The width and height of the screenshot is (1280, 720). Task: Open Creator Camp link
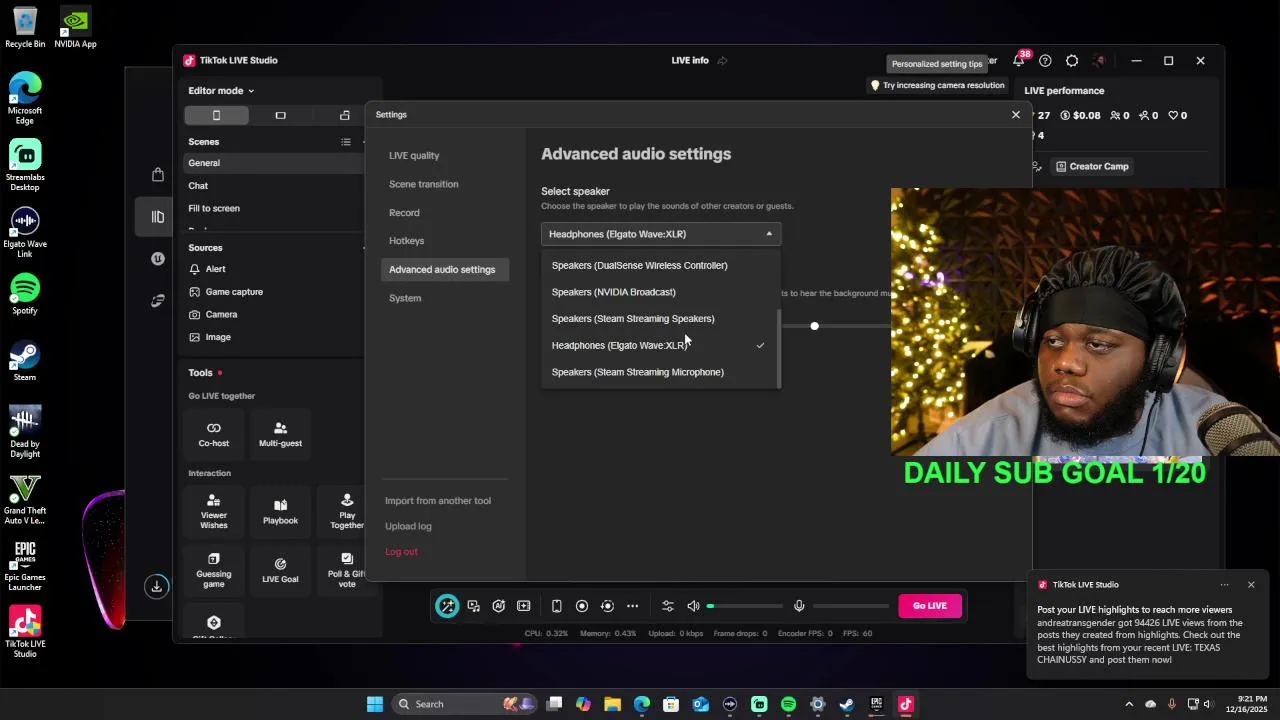[x=1091, y=167]
